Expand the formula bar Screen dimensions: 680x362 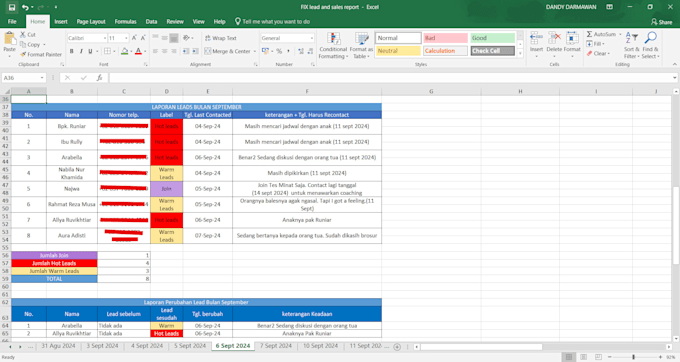tap(675, 78)
